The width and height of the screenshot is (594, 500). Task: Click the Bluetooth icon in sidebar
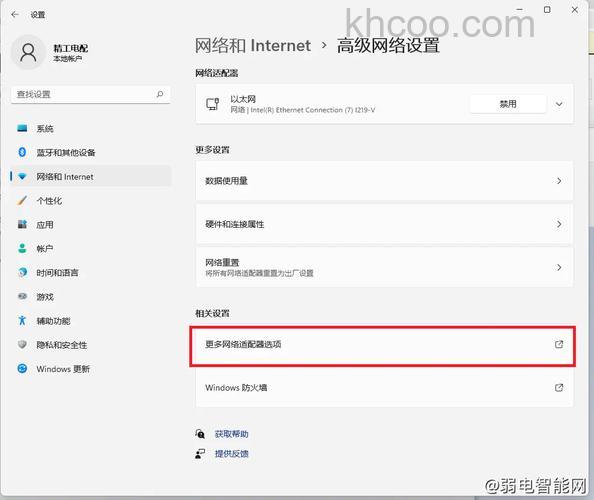click(22, 152)
